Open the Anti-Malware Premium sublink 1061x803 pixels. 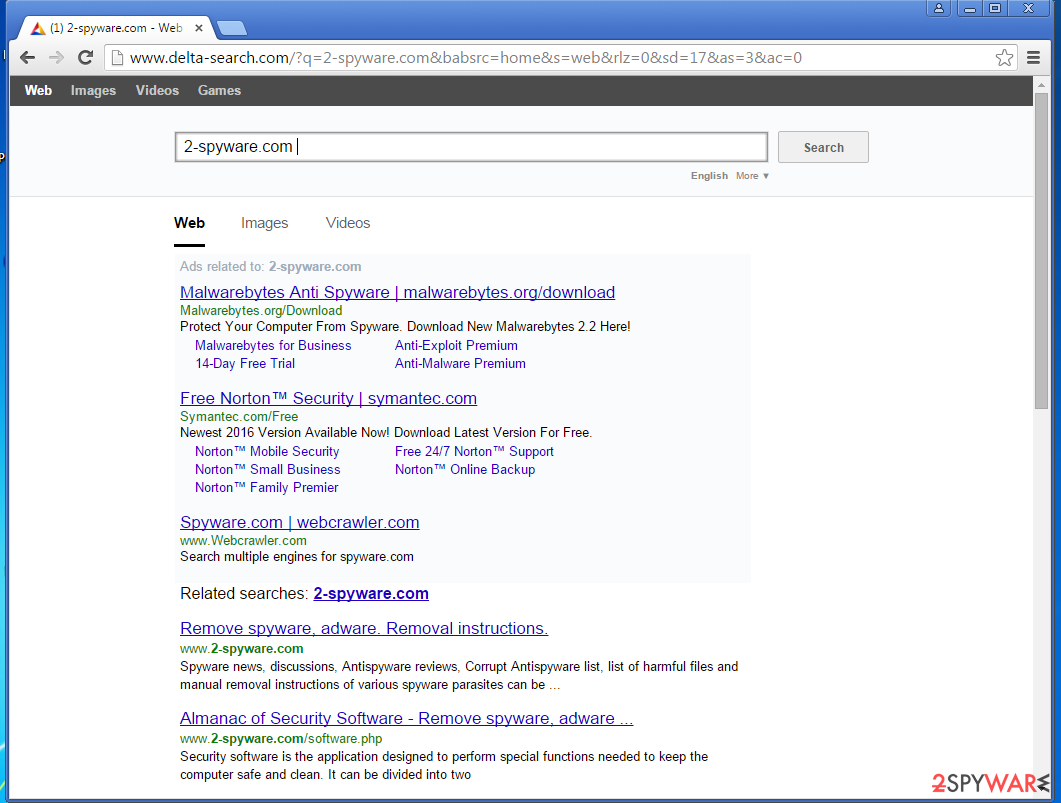[460, 364]
